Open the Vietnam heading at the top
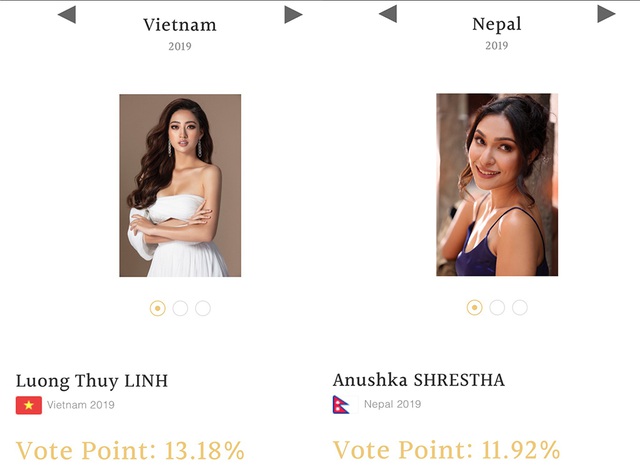 point(180,24)
